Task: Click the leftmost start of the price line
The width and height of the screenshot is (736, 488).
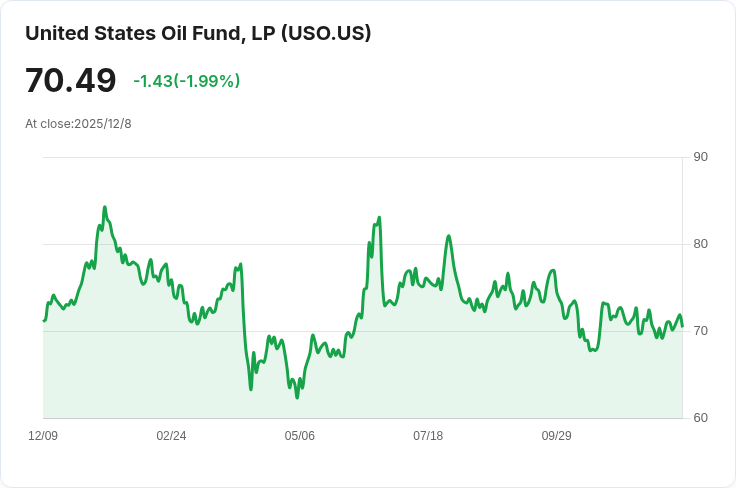Action: tap(44, 320)
